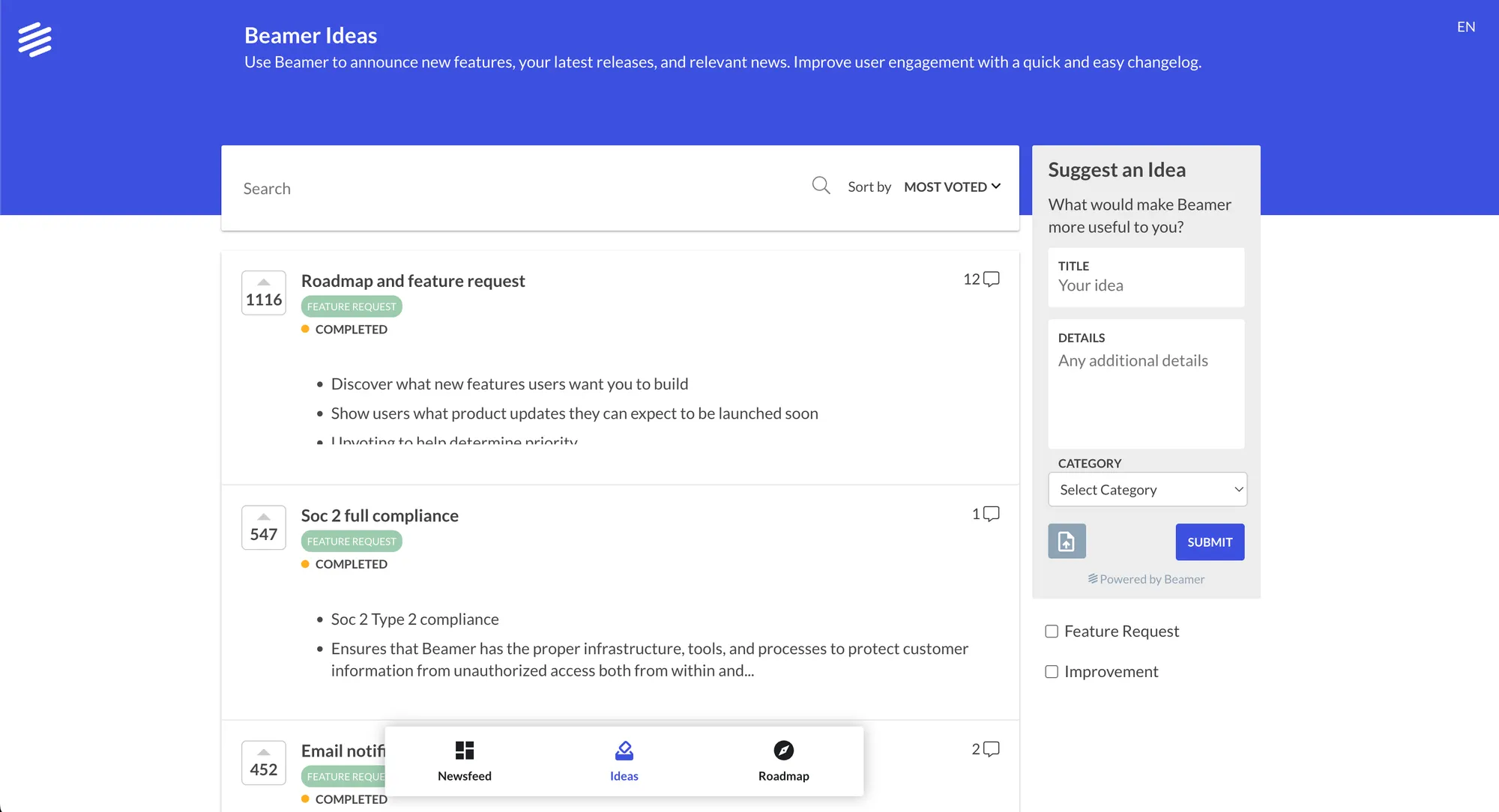Click the Completed status on Soc 2 idea
Image resolution: width=1499 pixels, height=812 pixels.
click(x=345, y=564)
